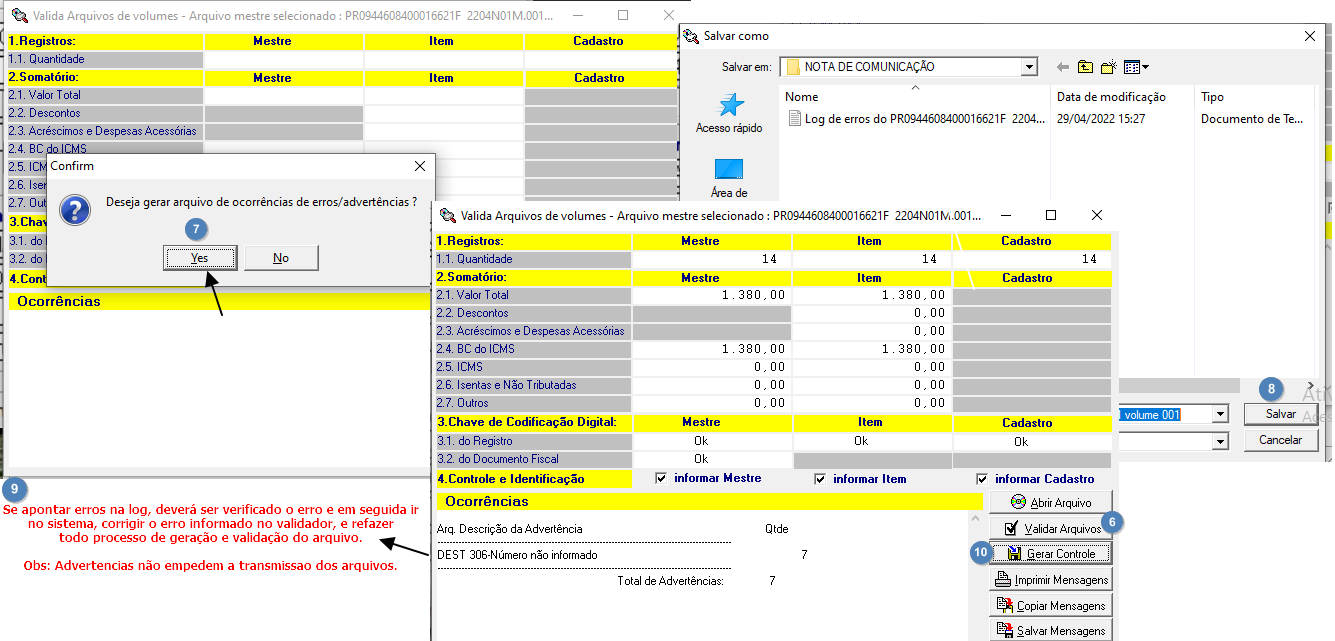Click Total de Advertências line
Image resolution: width=1335 pixels, height=641 pixels.
point(696,580)
